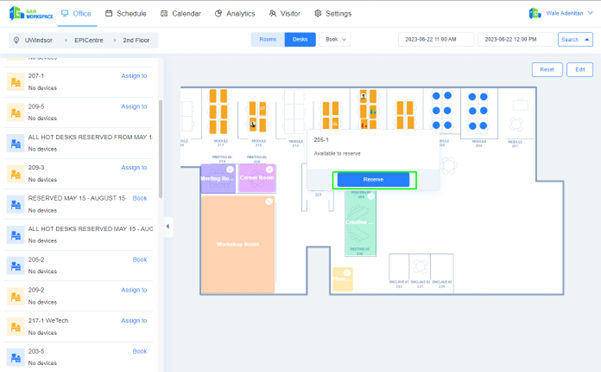Screen dimensions: 601x372
Task: Click the blue hot desk icon for 205-2
Action: 15,265
